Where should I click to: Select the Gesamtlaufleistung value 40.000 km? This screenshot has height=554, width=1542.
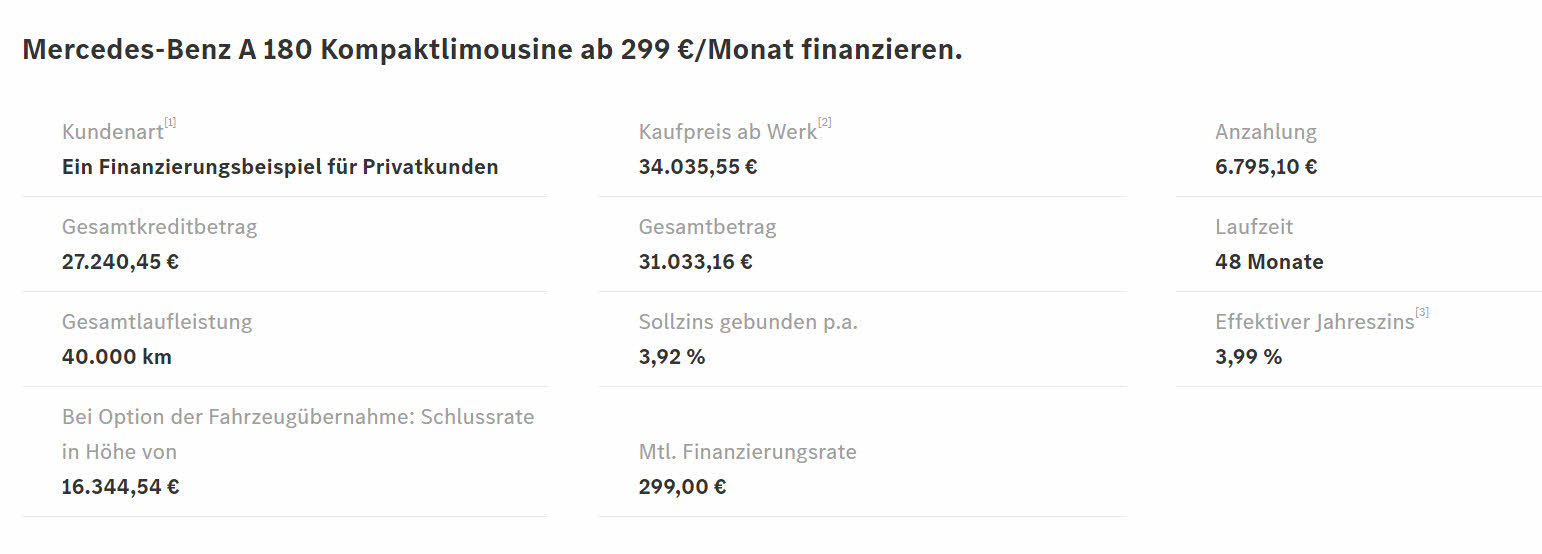click(117, 357)
